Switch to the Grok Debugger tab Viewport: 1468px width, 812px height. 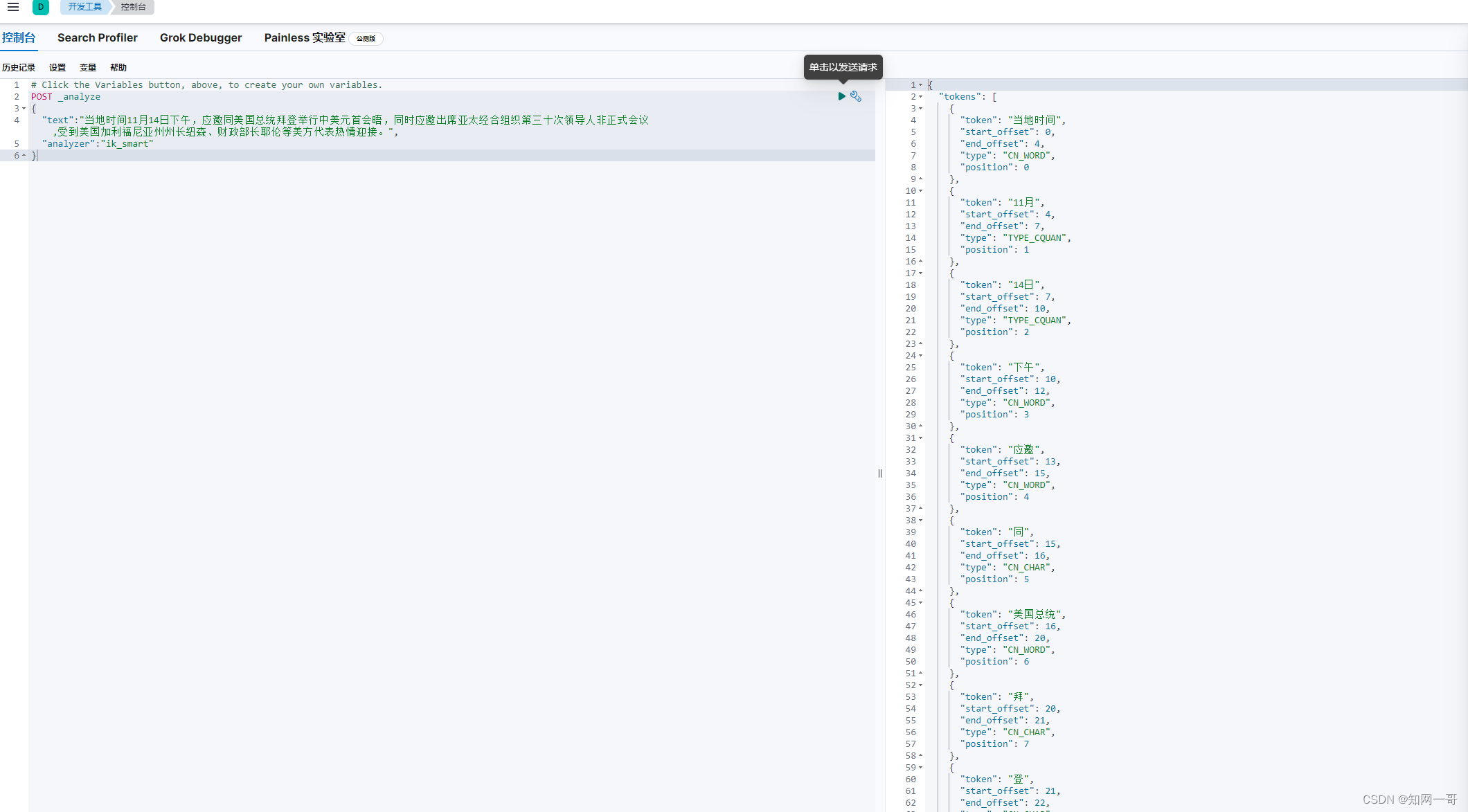[201, 37]
